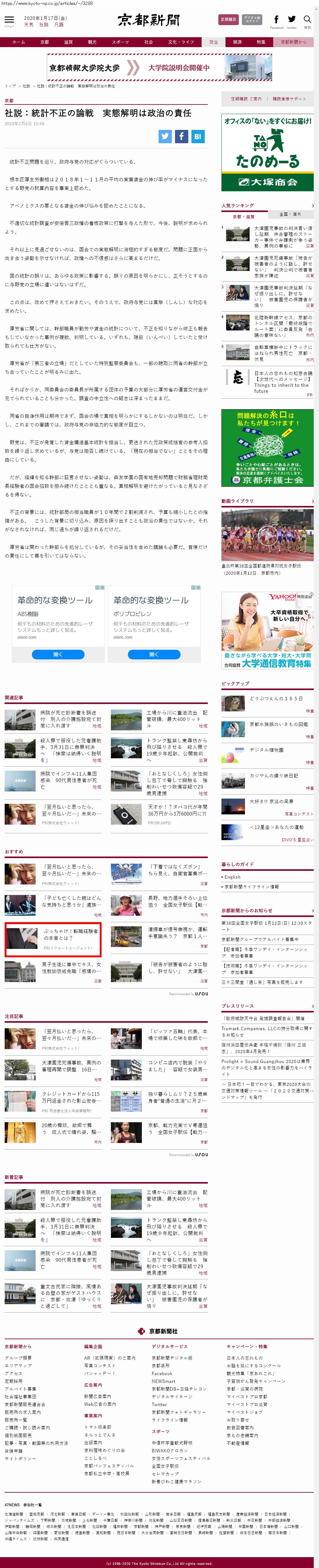The width and height of the screenshot is (319, 1568).
Task: Click the blue 開く button in left ad
Action: tap(58, 654)
